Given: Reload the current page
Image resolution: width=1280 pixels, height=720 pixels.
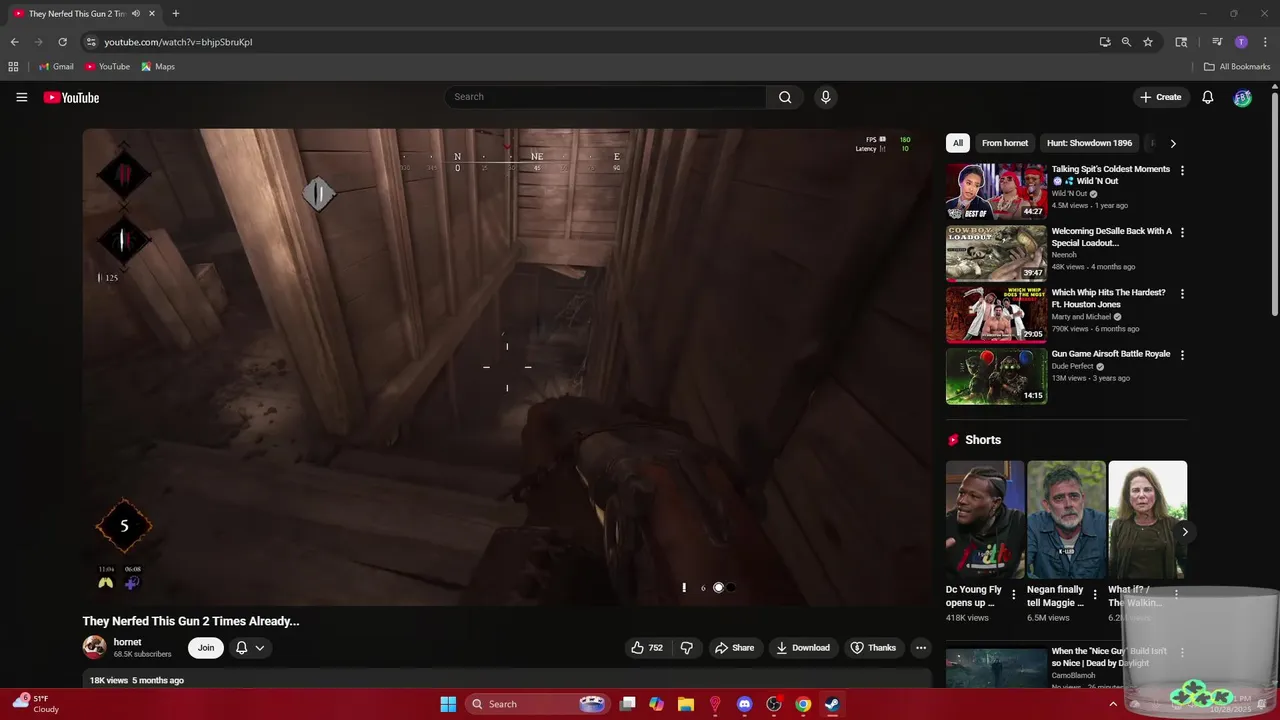Looking at the screenshot, I should click(62, 42).
